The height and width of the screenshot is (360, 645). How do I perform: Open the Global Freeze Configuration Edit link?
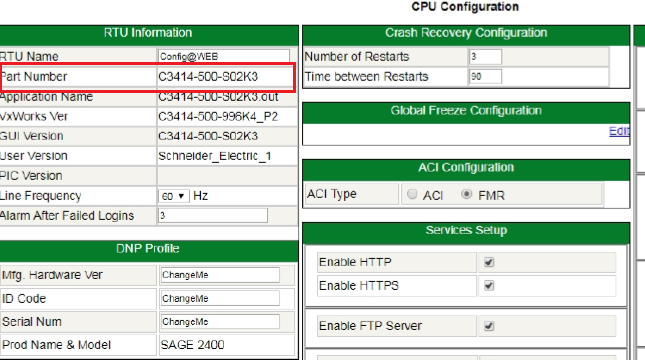pos(619,131)
